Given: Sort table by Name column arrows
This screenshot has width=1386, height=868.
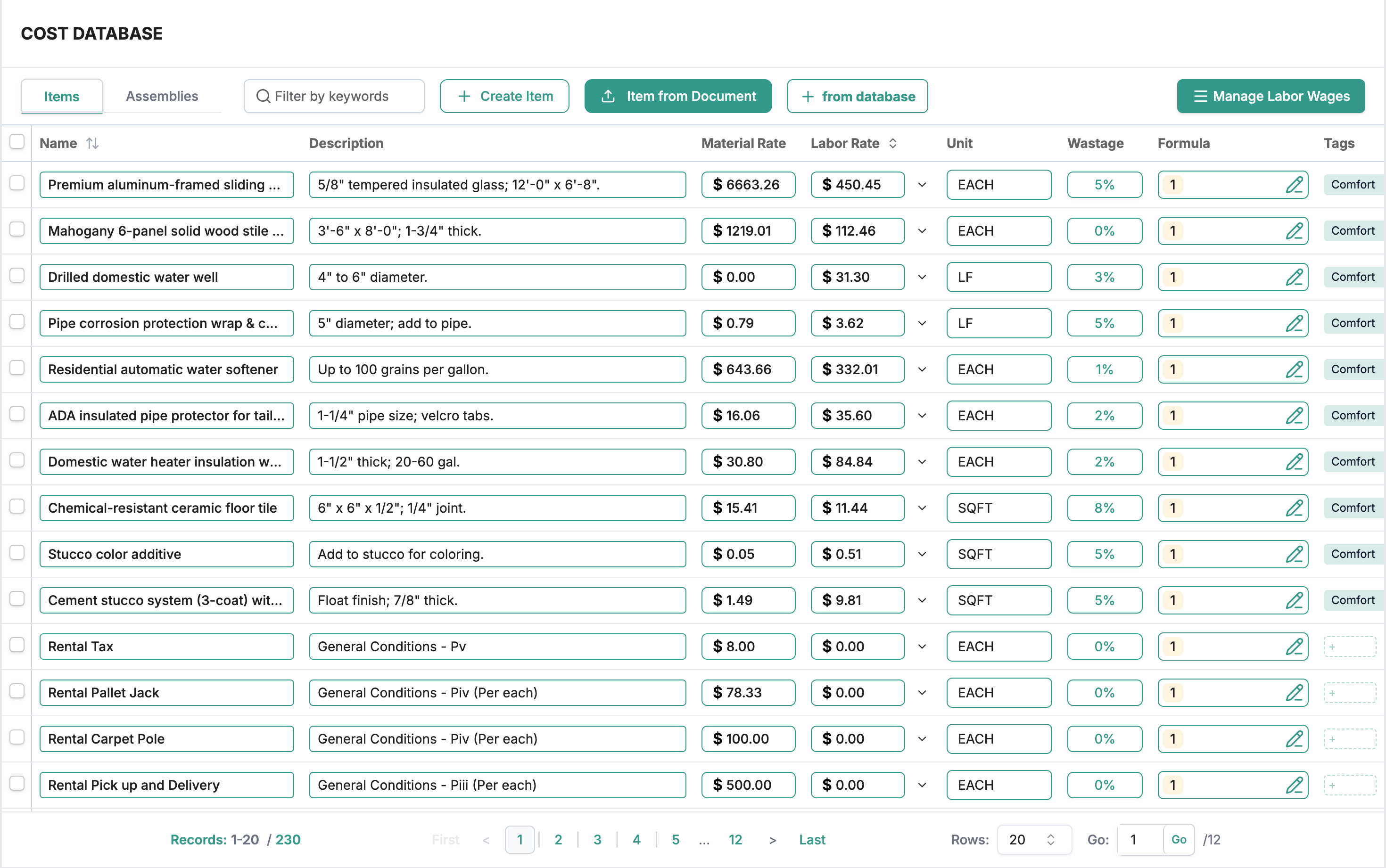Looking at the screenshot, I should (x=92, y=144).
